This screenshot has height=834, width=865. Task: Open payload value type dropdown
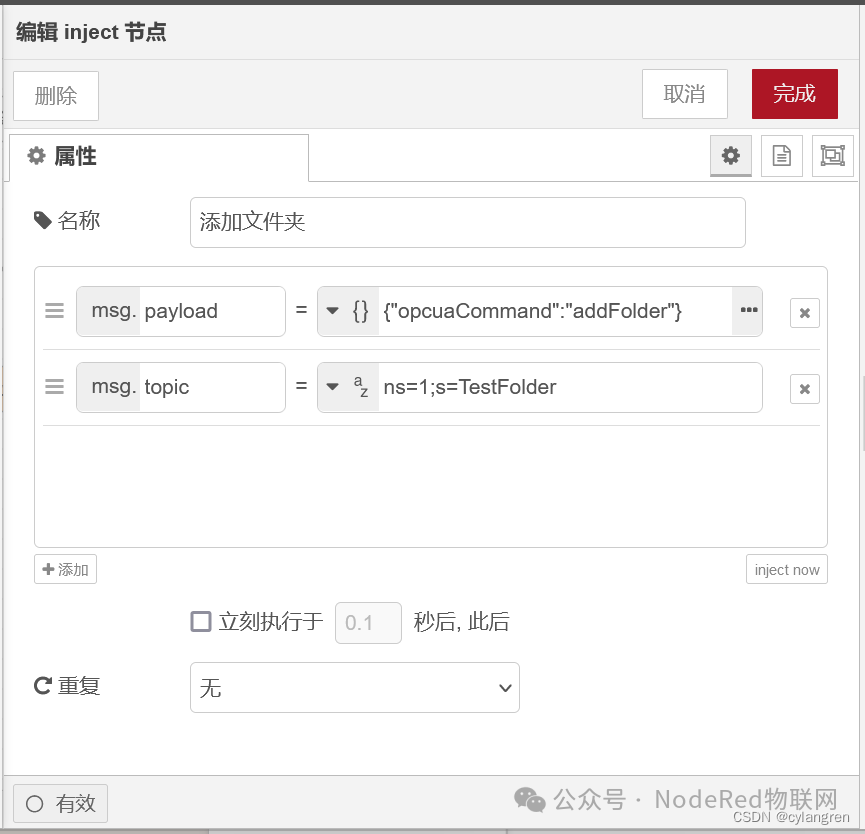(348, 311)
